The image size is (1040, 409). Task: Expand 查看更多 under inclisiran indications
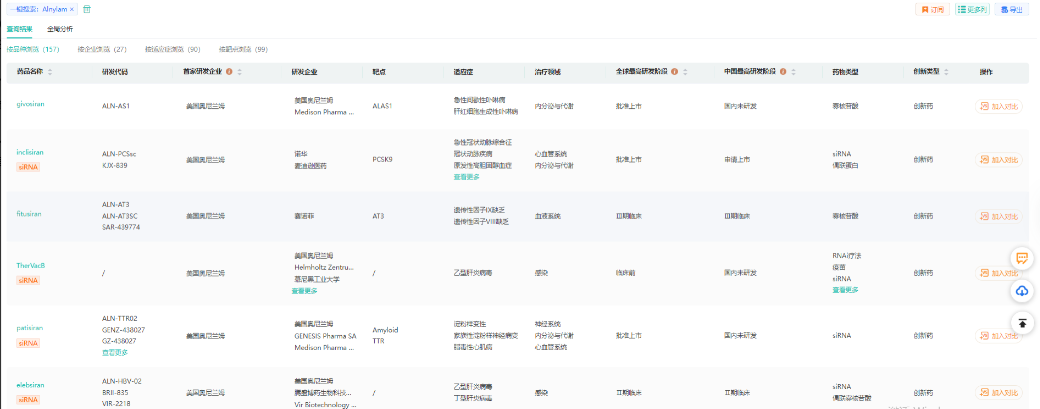[x=467, y=177]
